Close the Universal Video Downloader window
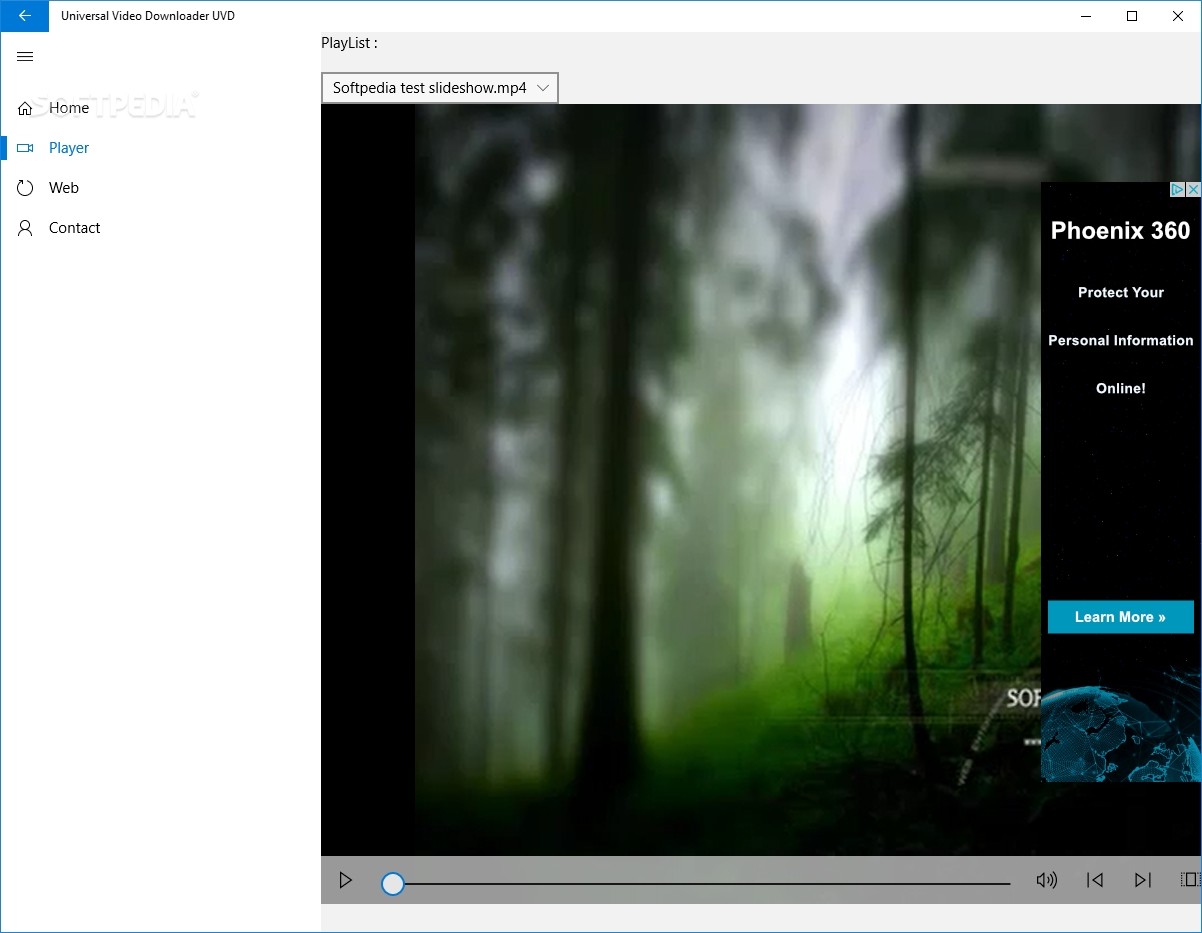Screen dimensions: 1202x933 [x=1178, y=16]
